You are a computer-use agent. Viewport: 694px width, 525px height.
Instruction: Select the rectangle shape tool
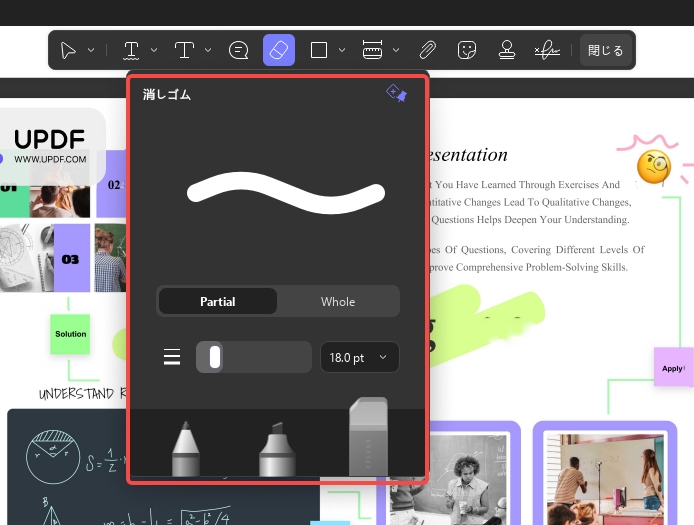click(319, 50)
